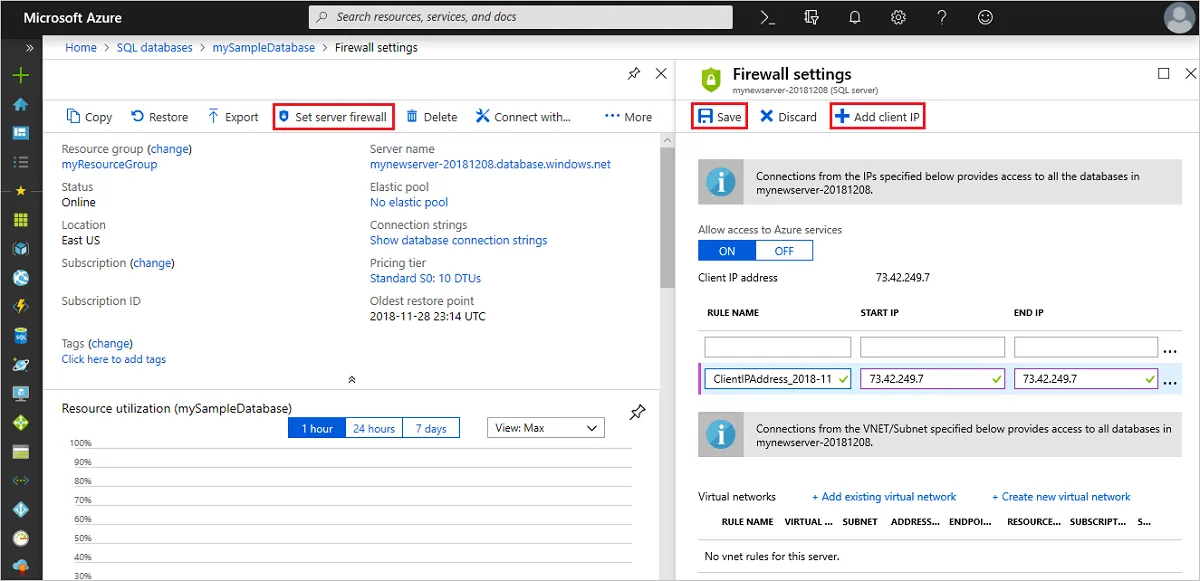Open the directory and subscription filter icon

pyautogui.click(x=811, y=17)
